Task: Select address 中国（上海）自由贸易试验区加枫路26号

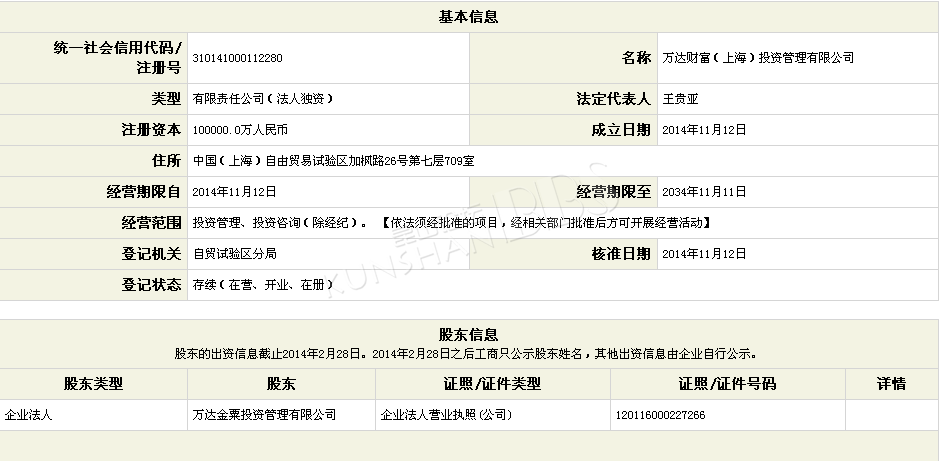Action: [300, 161]
